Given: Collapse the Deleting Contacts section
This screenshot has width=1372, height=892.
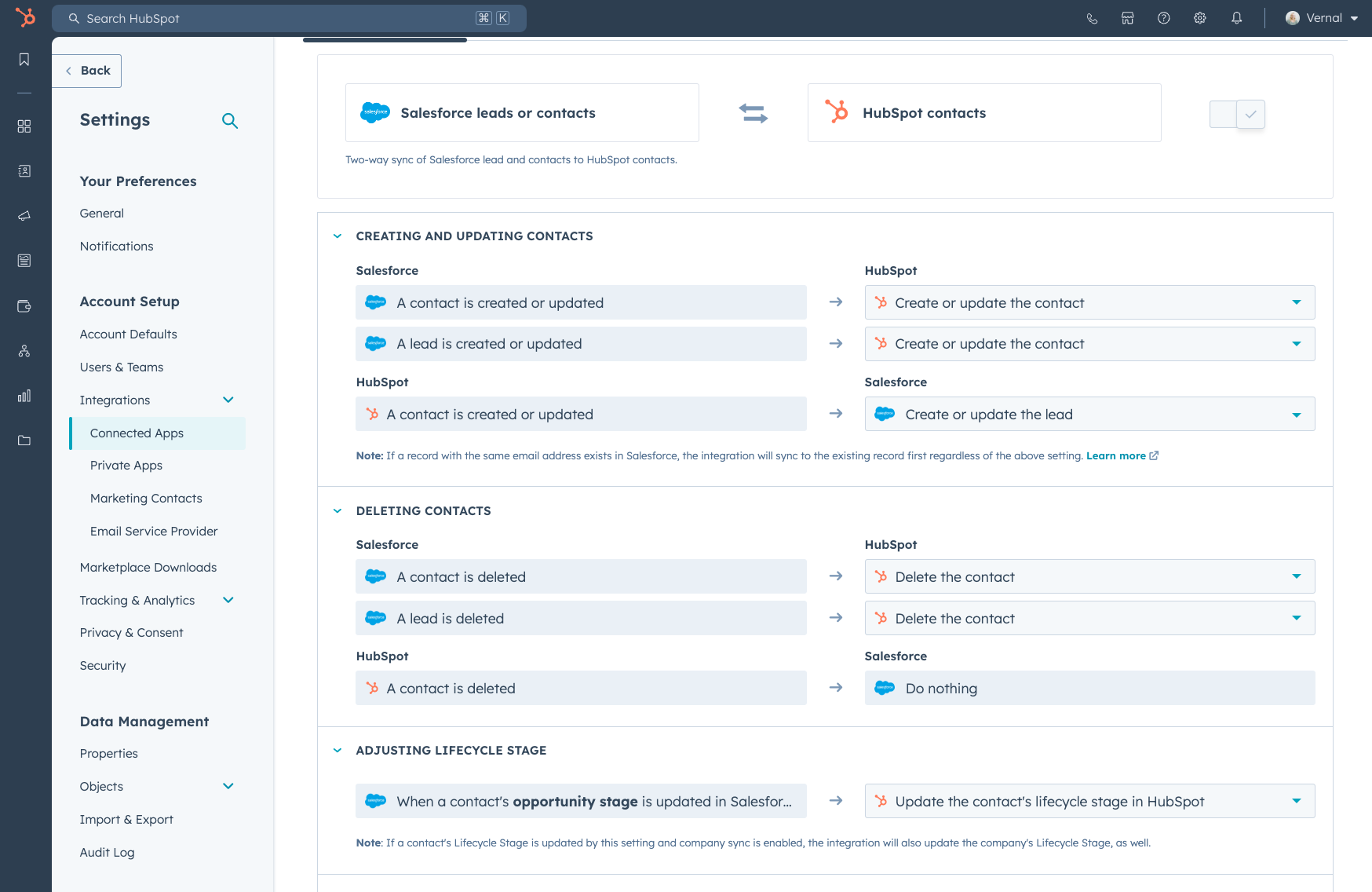Looking at the screenshot, I should (338, 511).
